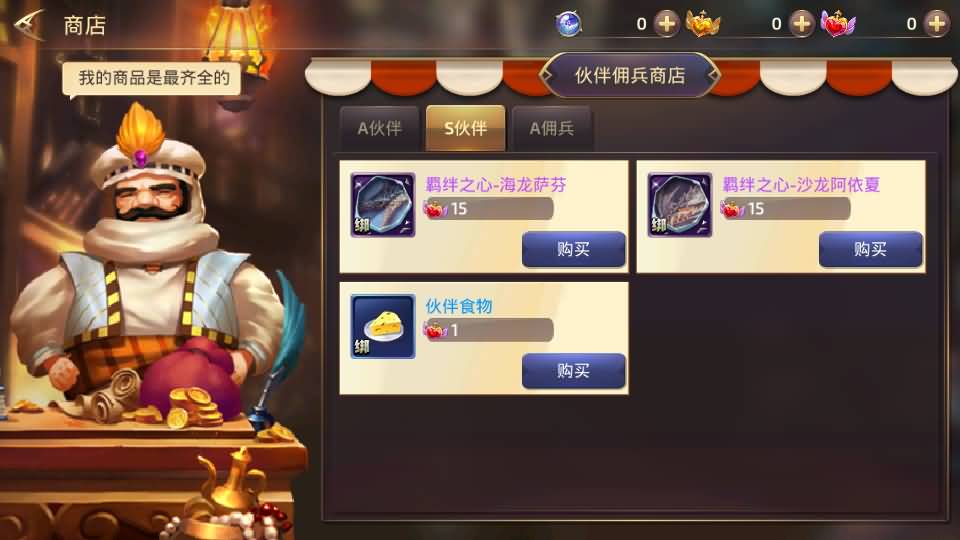This screenshot has width=960, height=540.
Task: Go back using the arrow icon
Action: coord(28,24)
